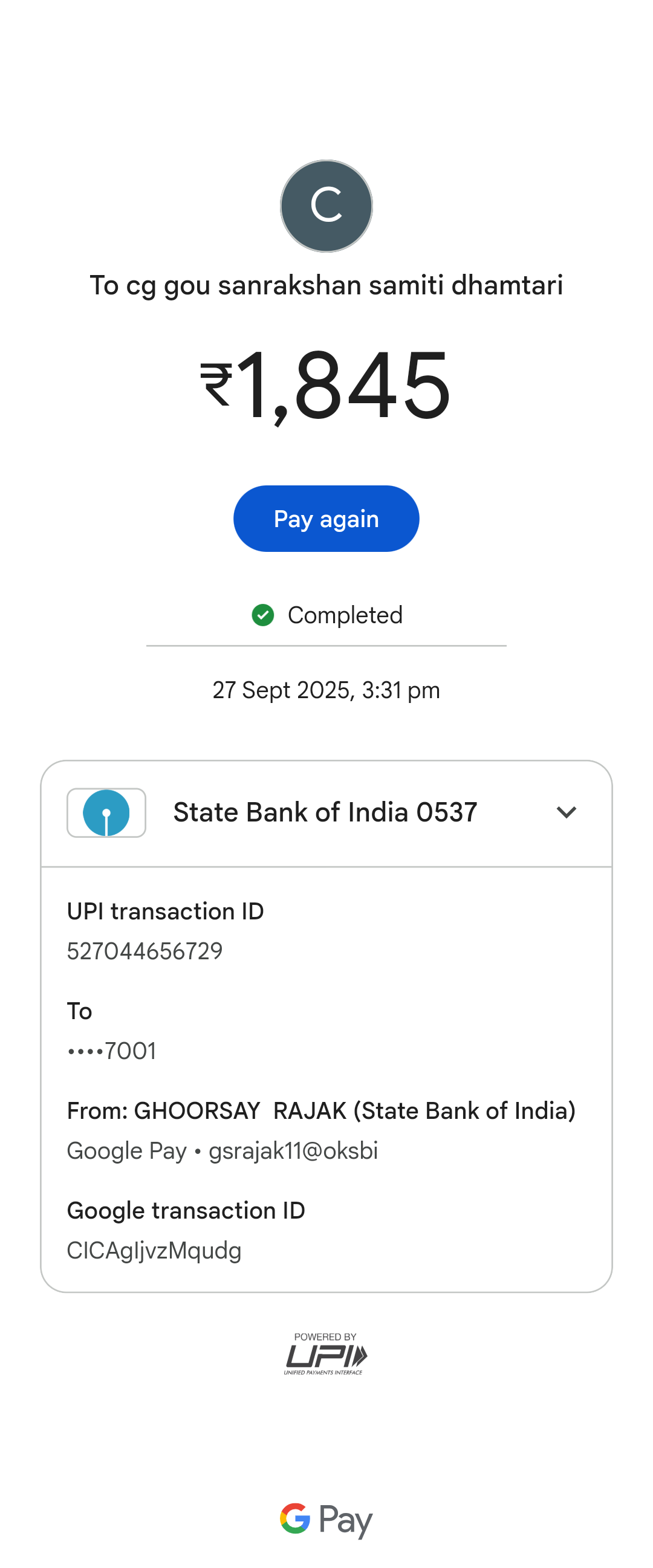Tap the Google transaction ID CICAgIjvzMqudg
The image size is (653, 1568).
154,1250
